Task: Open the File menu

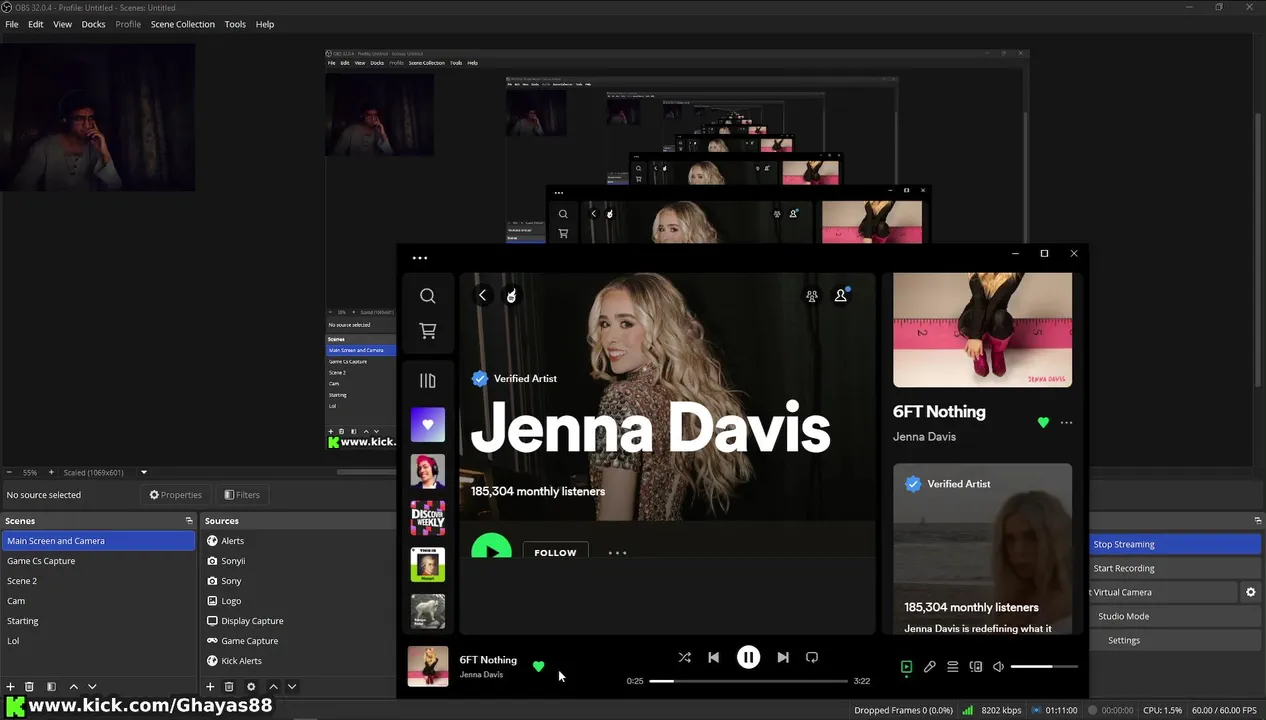Action: tap(12, 24)
